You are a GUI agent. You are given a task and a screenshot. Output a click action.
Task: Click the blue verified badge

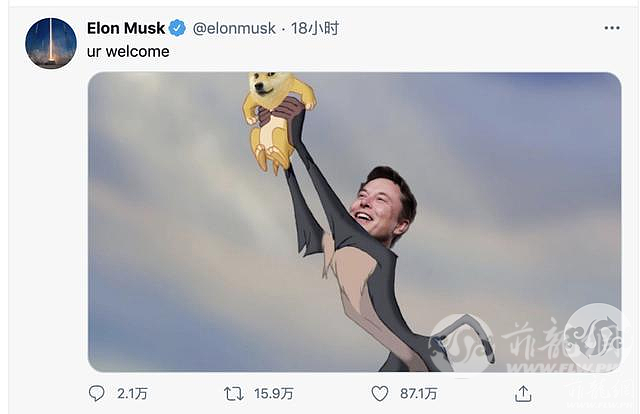(x=177, y=28)
